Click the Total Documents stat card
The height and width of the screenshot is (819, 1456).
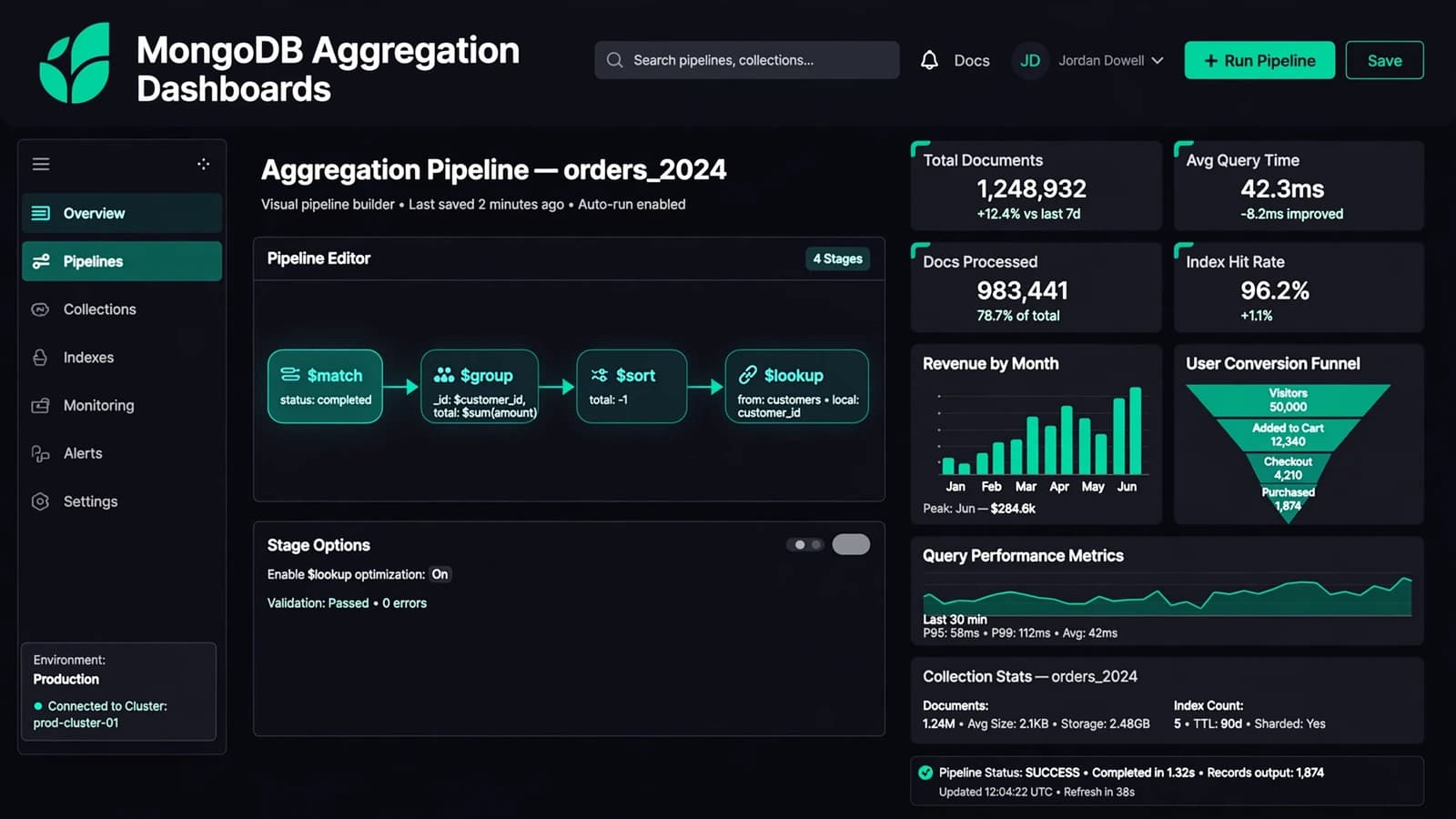(x=1036, y=186)
